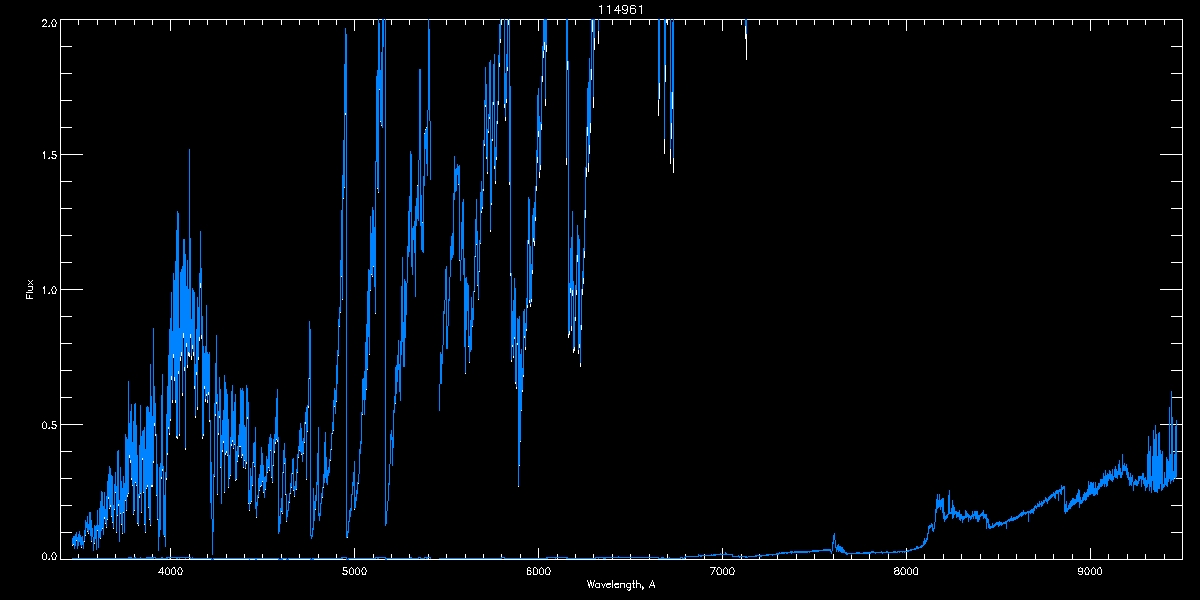Click x-axis tick label 8000

tap(906, 572)
